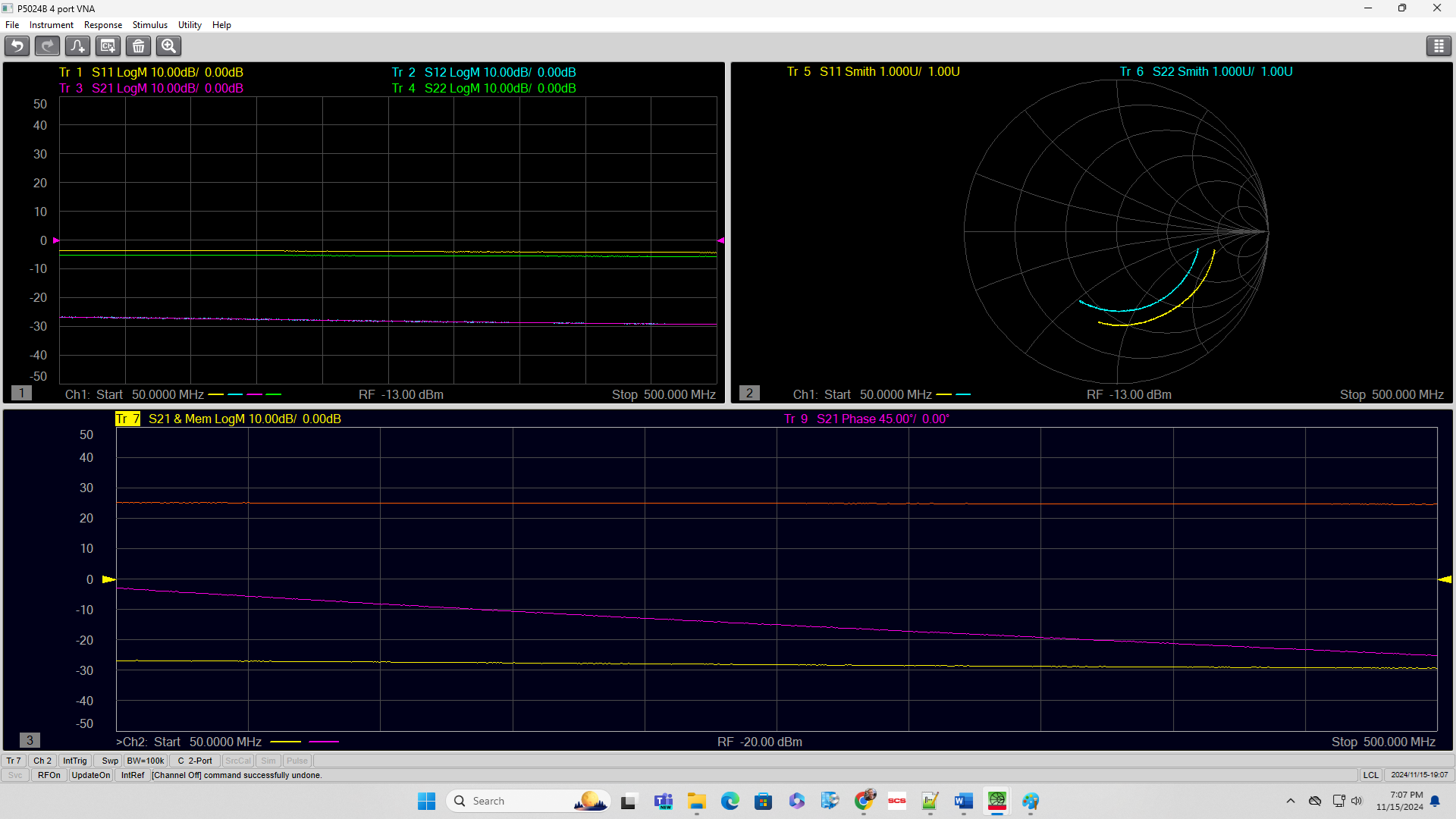Toggle Sim status indicator
1456x819 pixels.
click(x=268, y=761)
